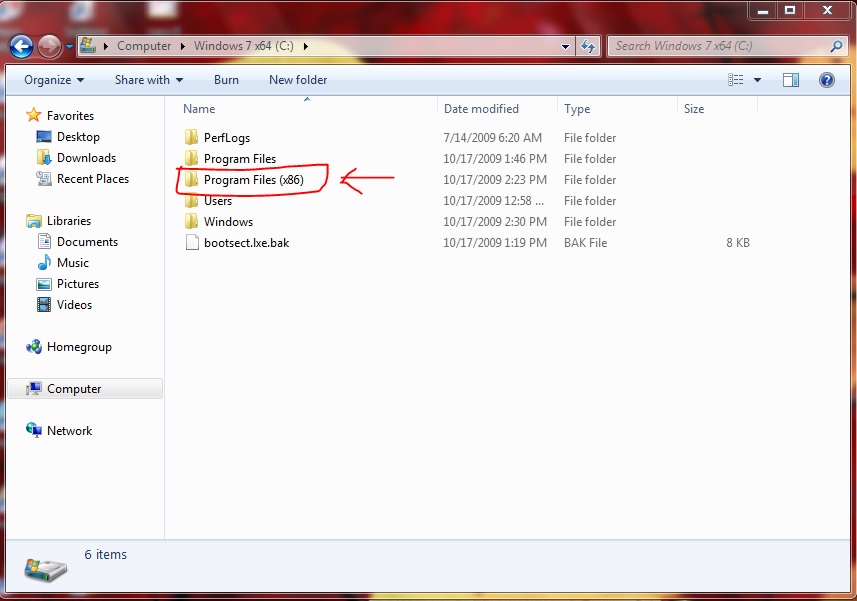Expand the address bar history dropdown
The height and width of the screenshot is (601, 857).
[x=566, y=46]
